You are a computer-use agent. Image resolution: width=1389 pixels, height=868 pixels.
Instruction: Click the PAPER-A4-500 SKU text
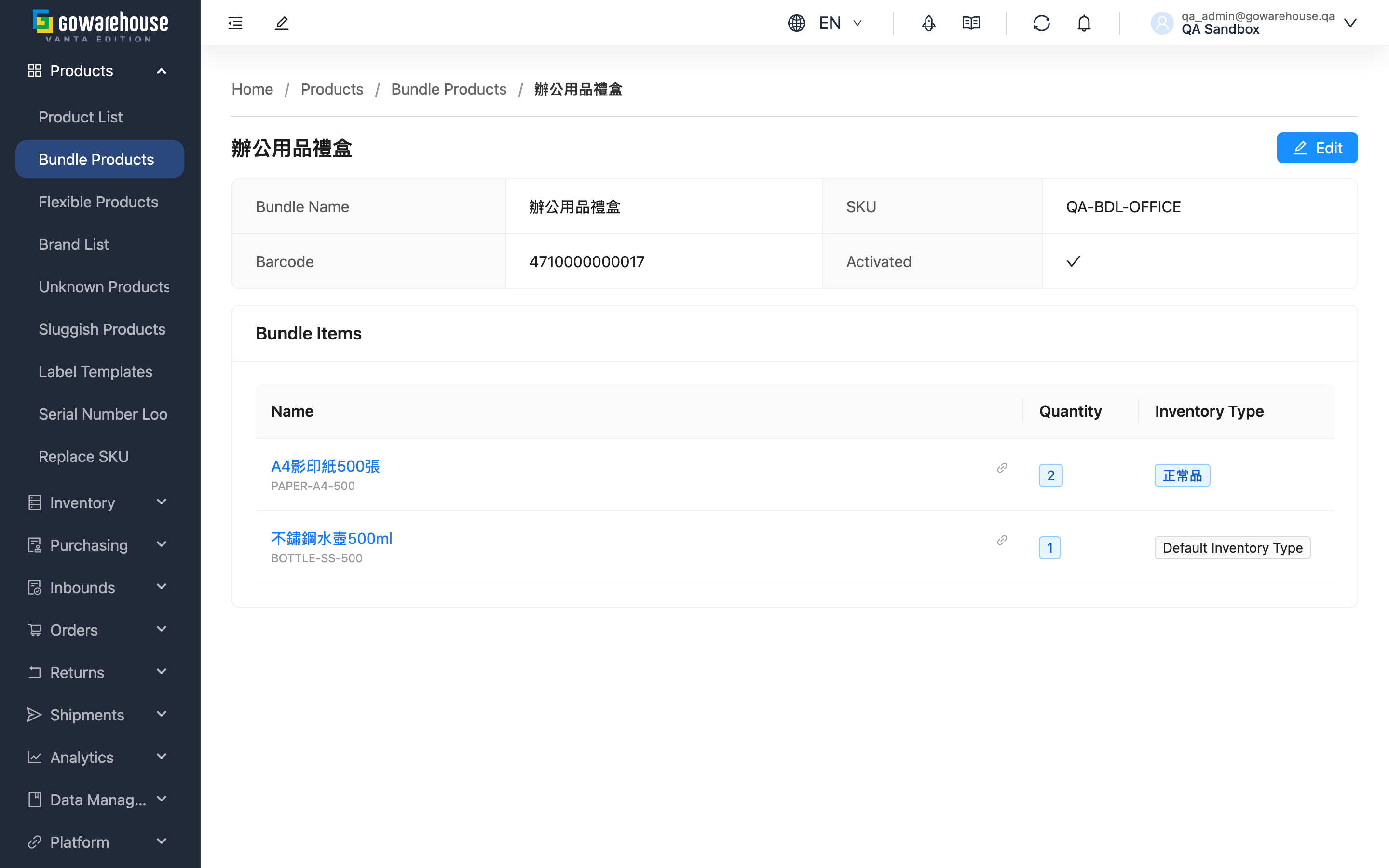313,486
